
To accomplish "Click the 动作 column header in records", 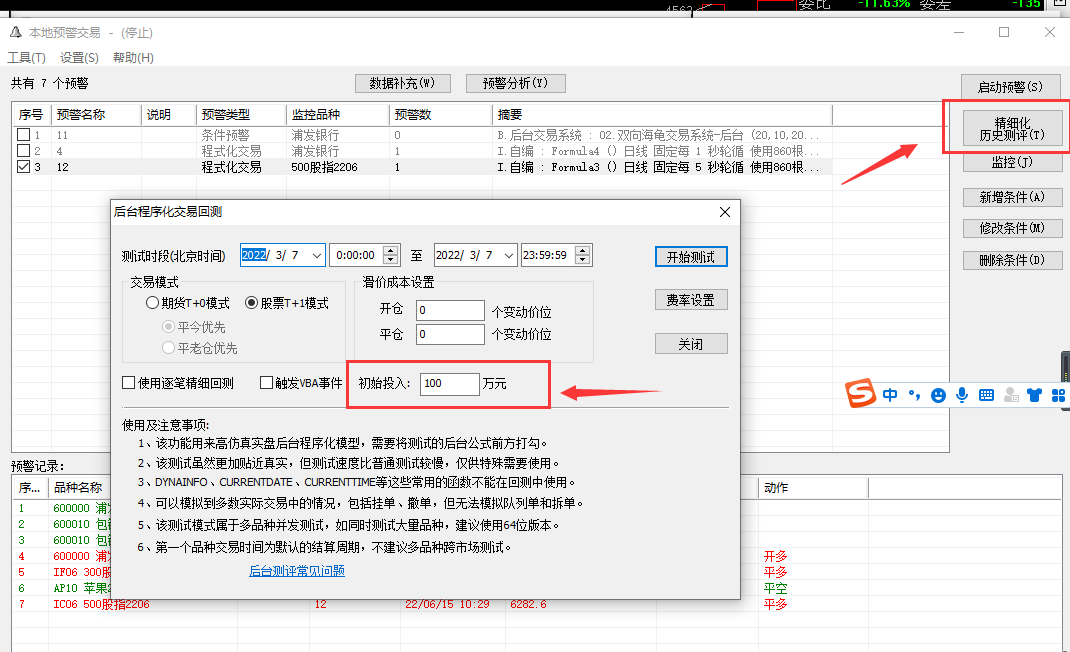I will coord(813,487).
